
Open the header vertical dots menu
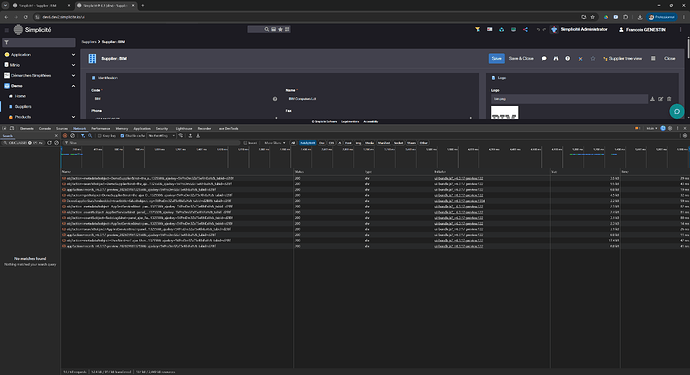pyautogui.click(x=680, y=29)
